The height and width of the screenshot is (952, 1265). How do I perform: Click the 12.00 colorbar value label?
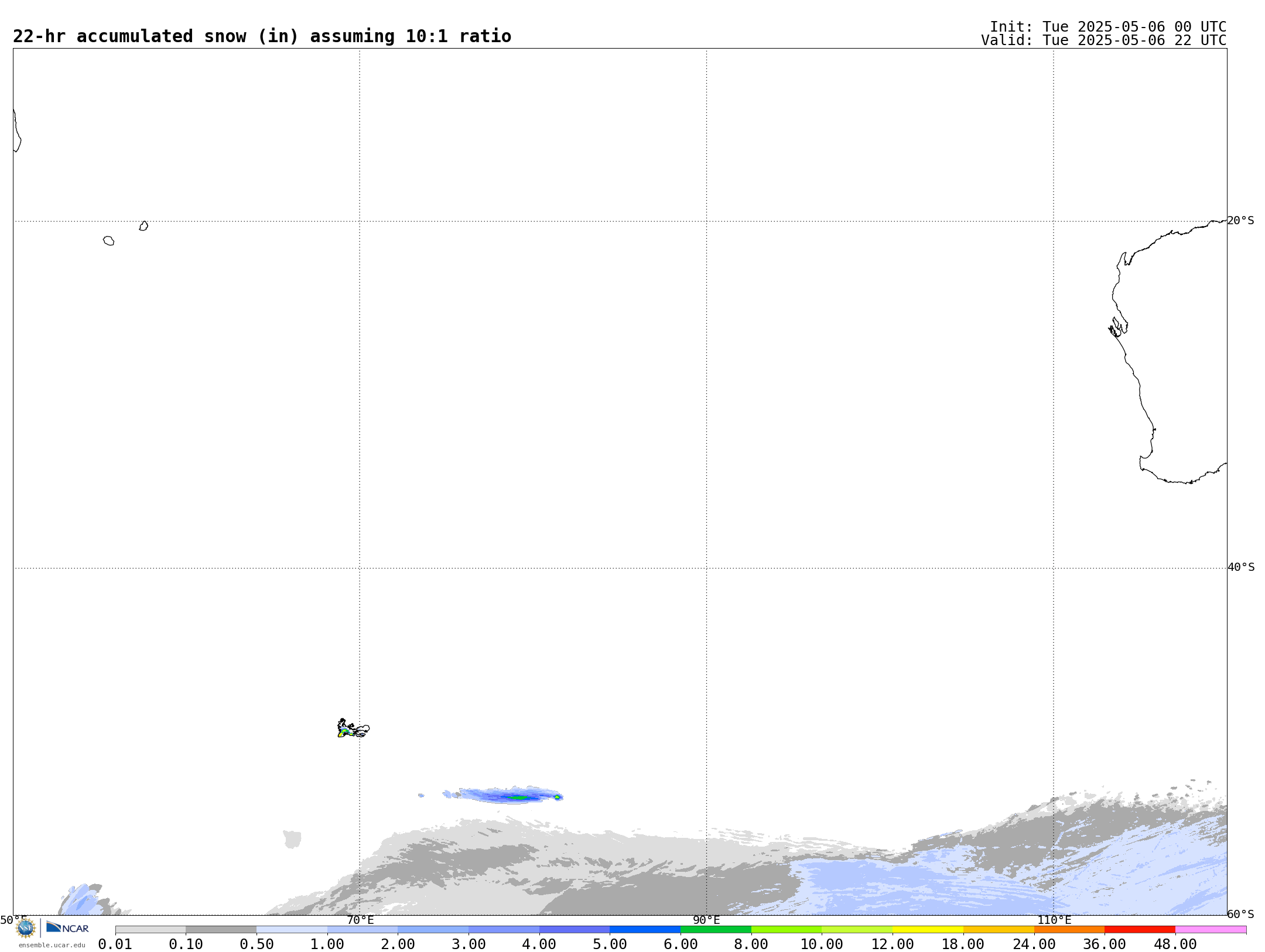click(x=893, y=944)
